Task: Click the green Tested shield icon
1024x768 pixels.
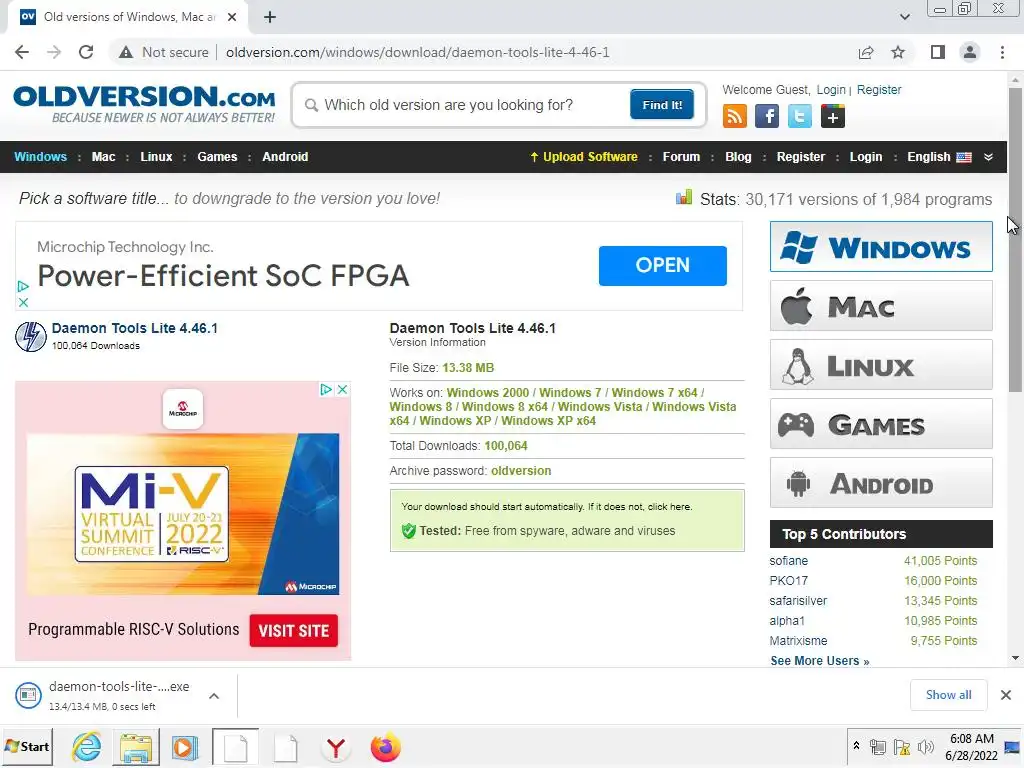Action: tap(409, 531)
